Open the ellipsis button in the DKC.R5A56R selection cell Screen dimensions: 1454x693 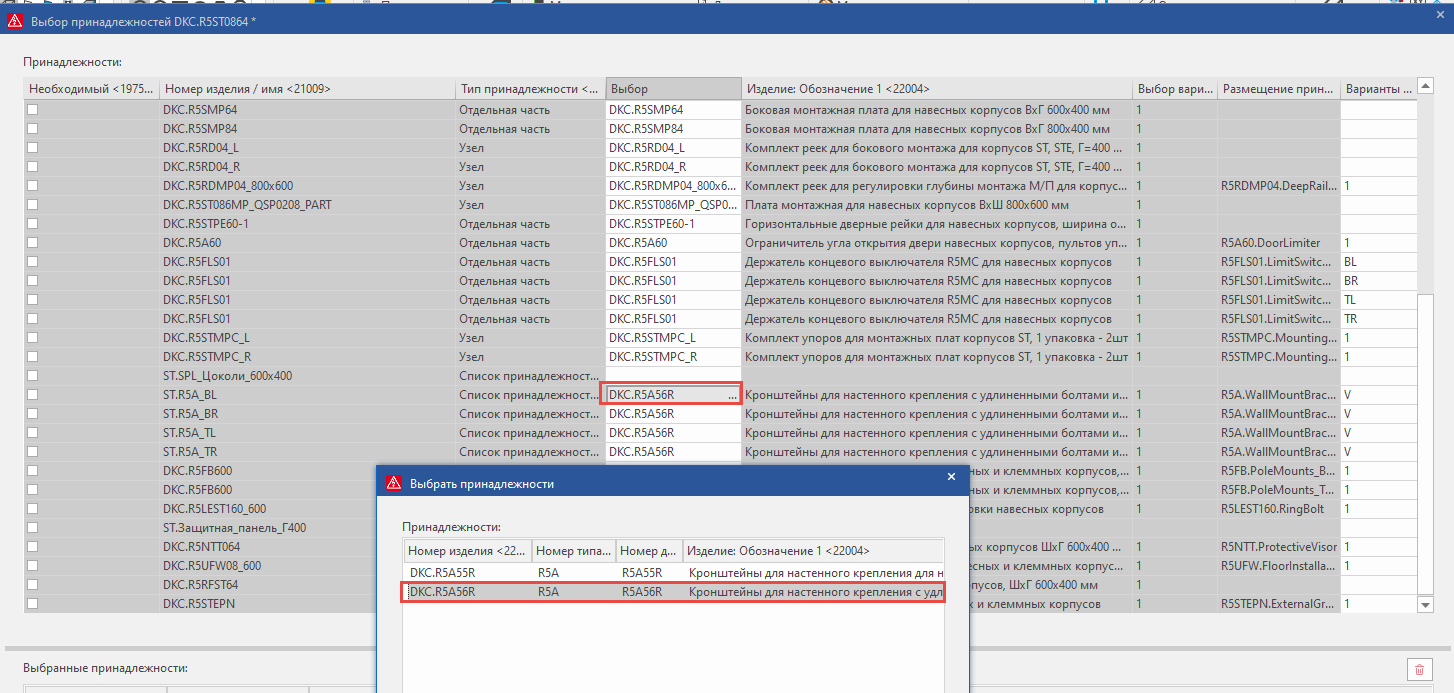[x=732, y=395]
